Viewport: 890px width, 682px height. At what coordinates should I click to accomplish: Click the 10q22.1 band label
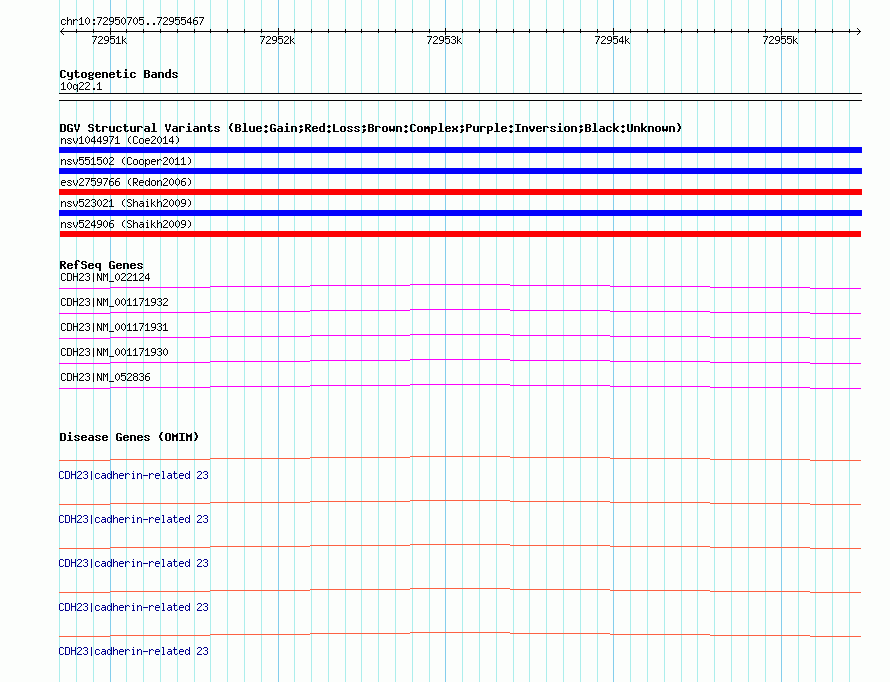pos(81,86)
